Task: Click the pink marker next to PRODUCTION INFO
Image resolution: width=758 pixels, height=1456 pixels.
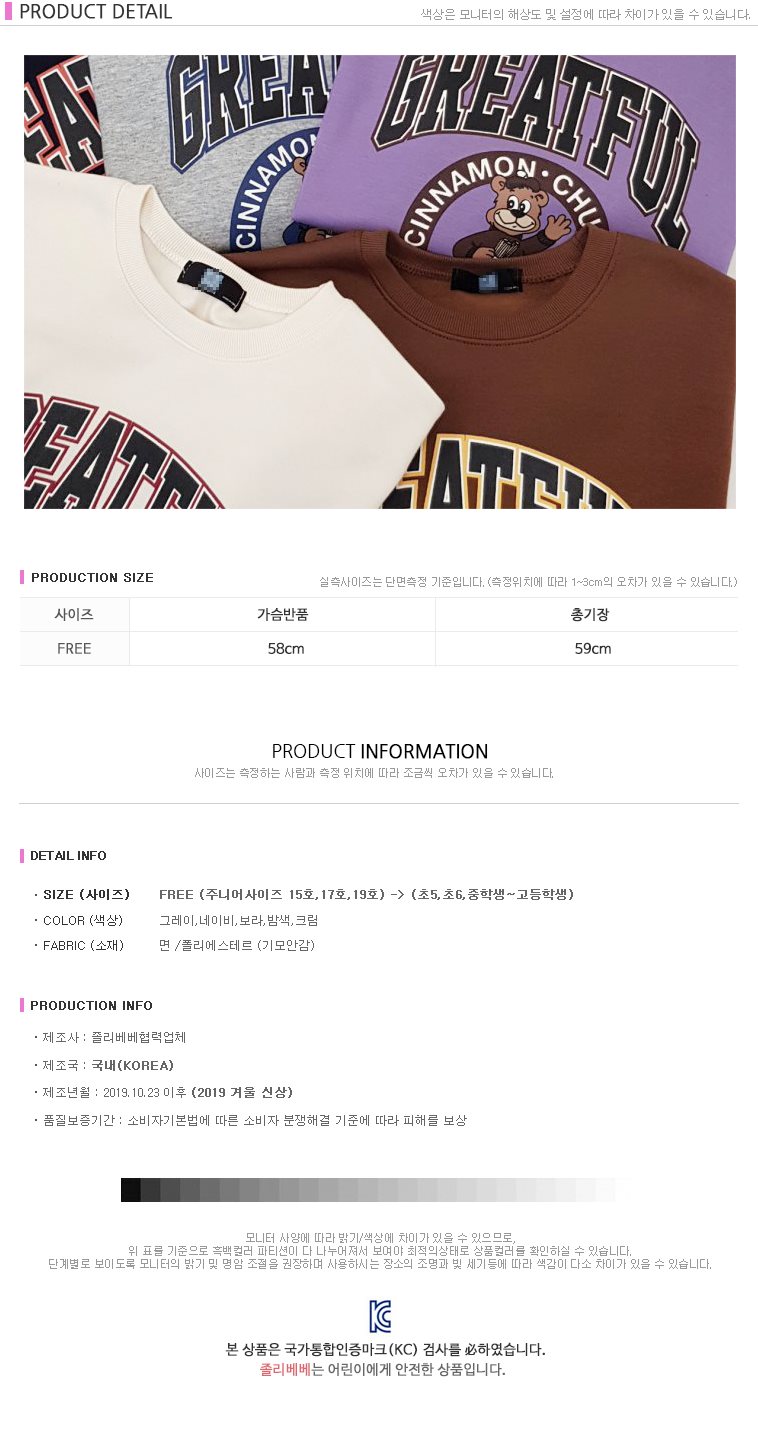Action: 22,1005
